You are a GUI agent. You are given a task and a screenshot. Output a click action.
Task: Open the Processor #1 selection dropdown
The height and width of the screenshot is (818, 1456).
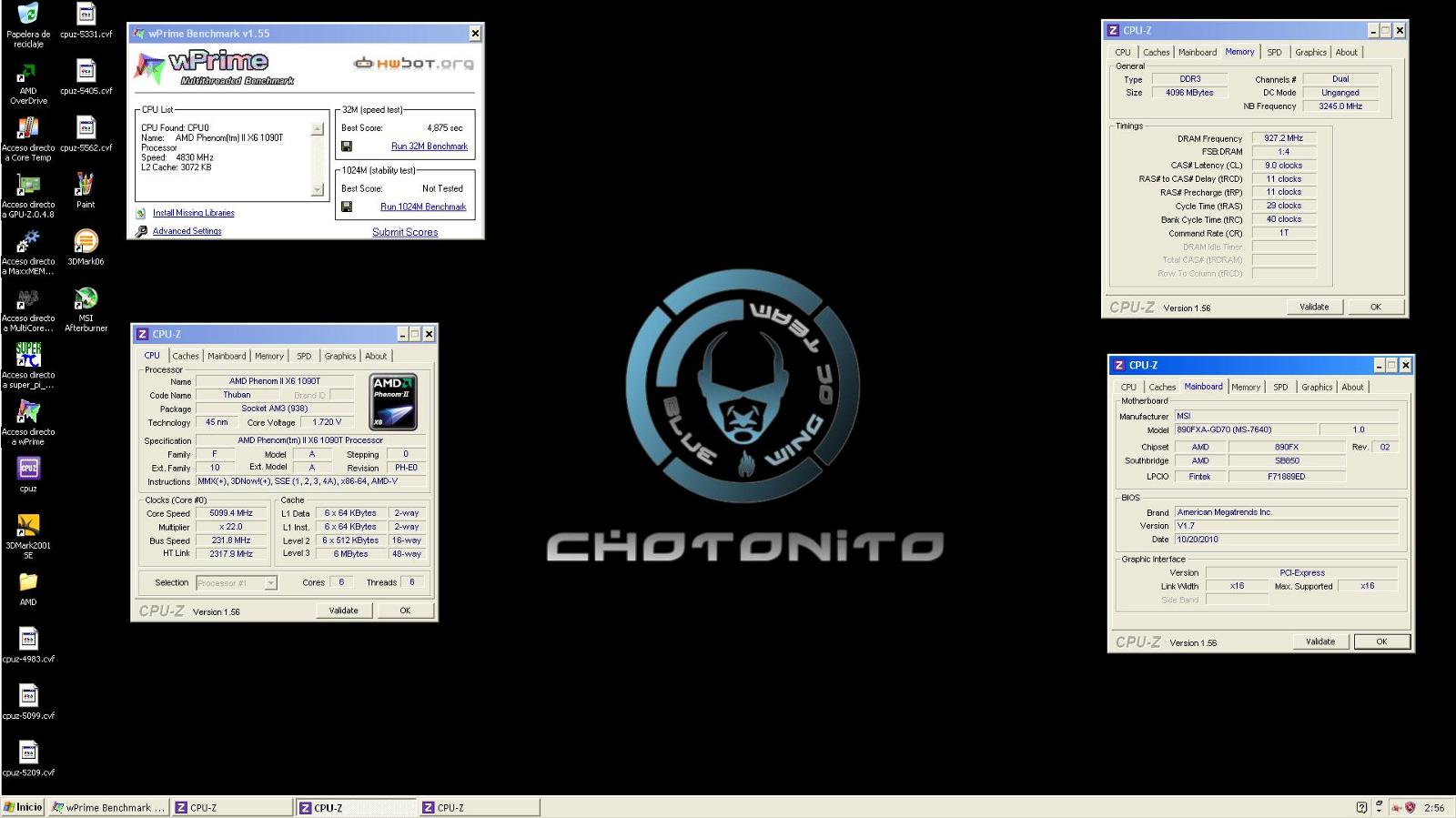(236, 583)
